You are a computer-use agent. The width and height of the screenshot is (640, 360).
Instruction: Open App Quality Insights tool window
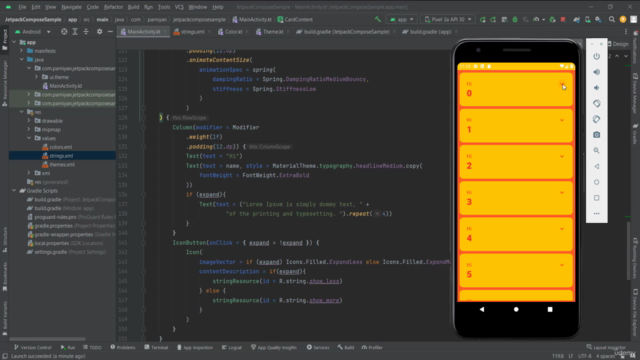[x=274, y=347]
